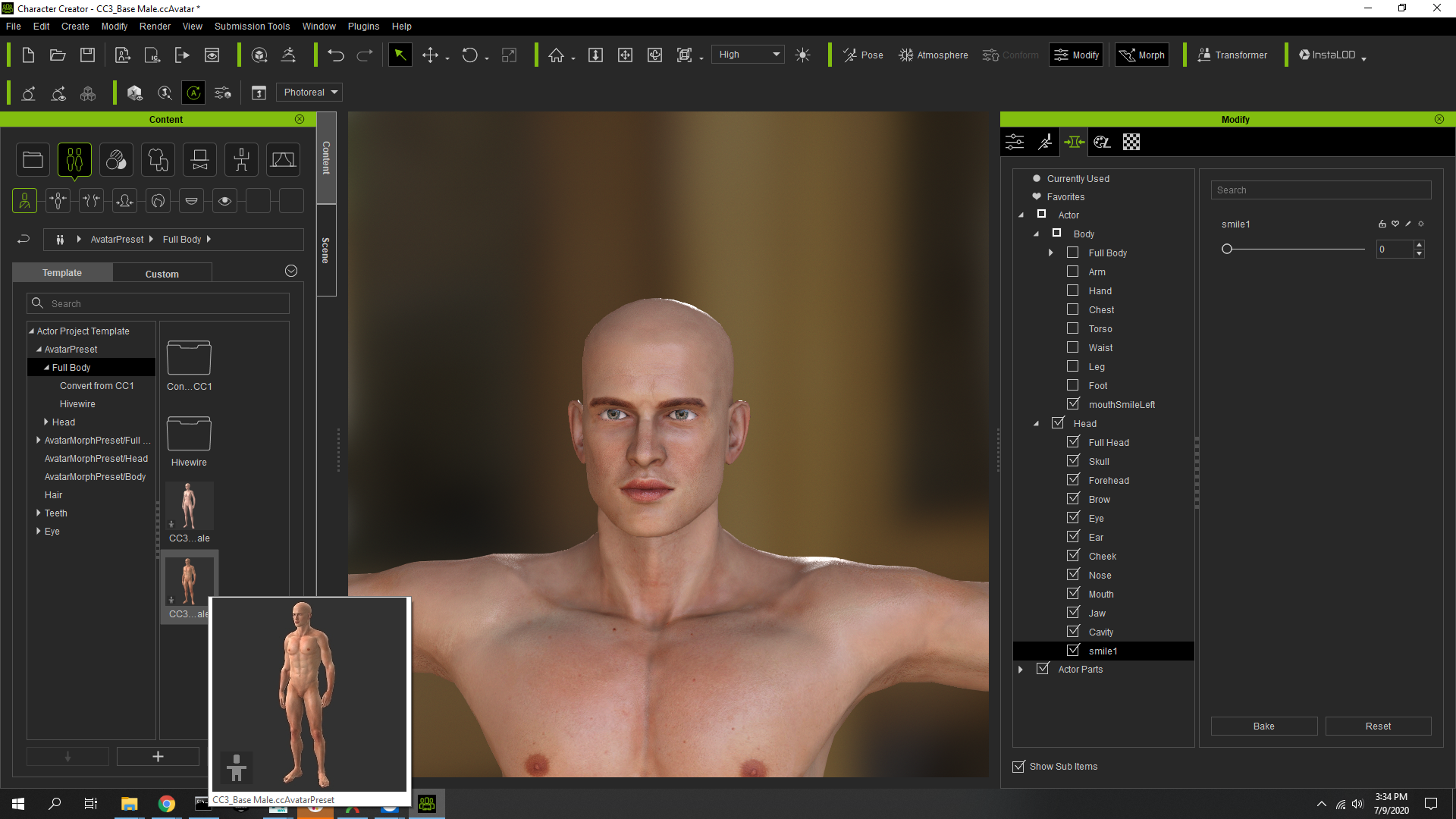
Task: Select the Actor content category icon
Action: [74, 159]
